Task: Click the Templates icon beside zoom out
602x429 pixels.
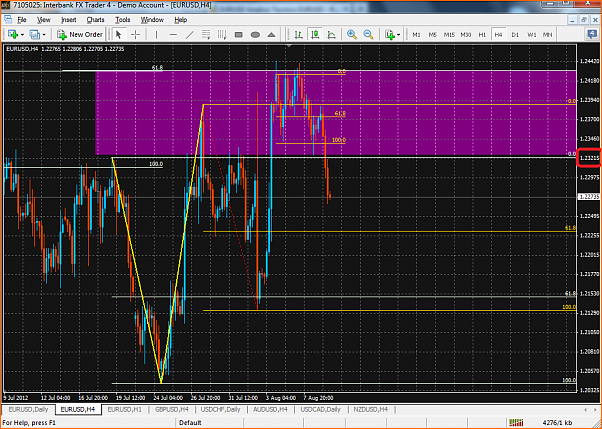Action: pos(390,35)
